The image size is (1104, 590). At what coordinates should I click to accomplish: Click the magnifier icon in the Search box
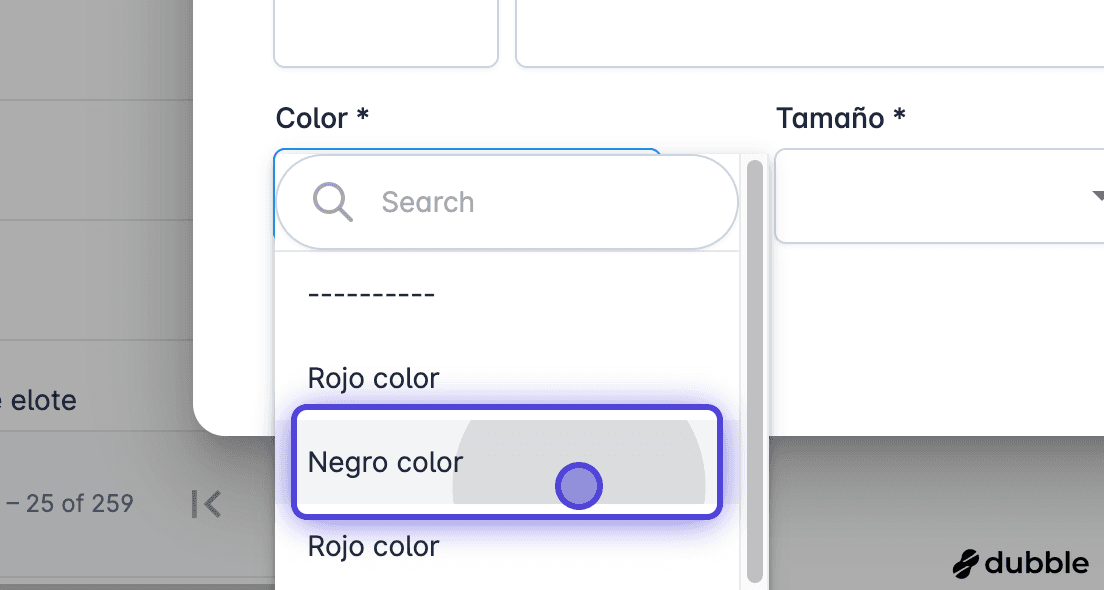332,202
